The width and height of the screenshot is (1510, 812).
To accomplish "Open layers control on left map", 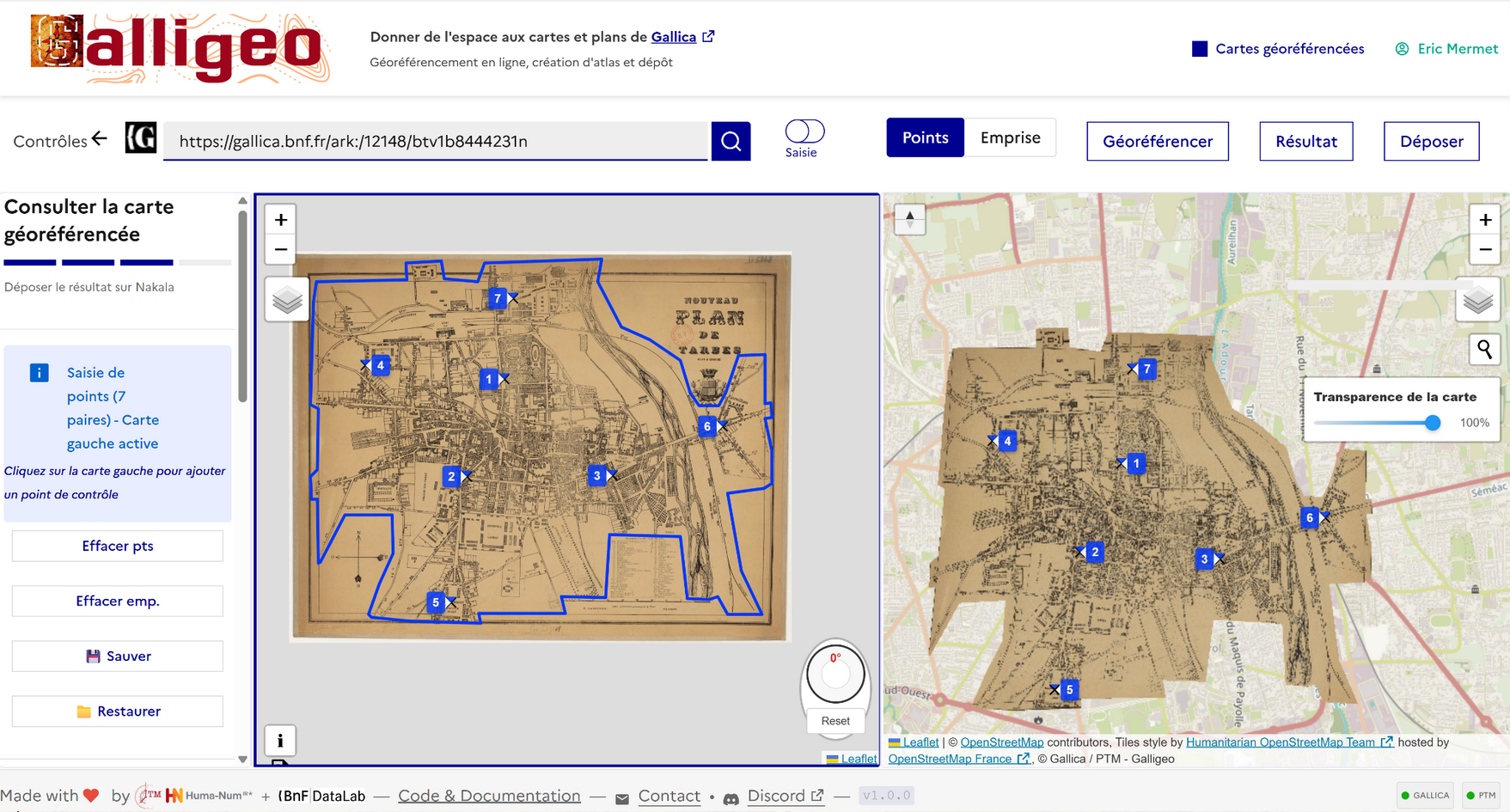I will coord(287,300).
